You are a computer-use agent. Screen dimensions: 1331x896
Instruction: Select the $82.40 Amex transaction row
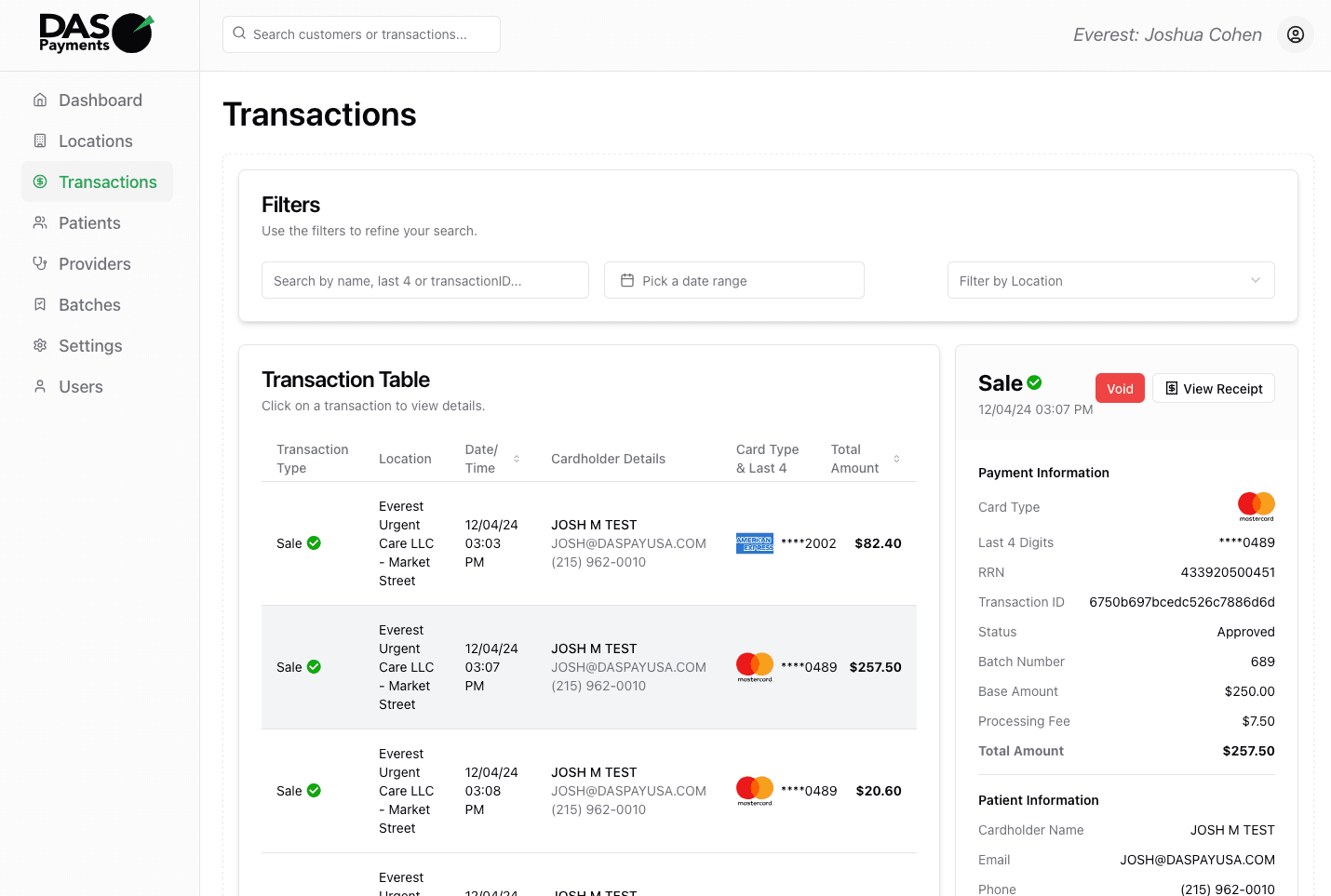pyautogui.click(x=588, y=543)
